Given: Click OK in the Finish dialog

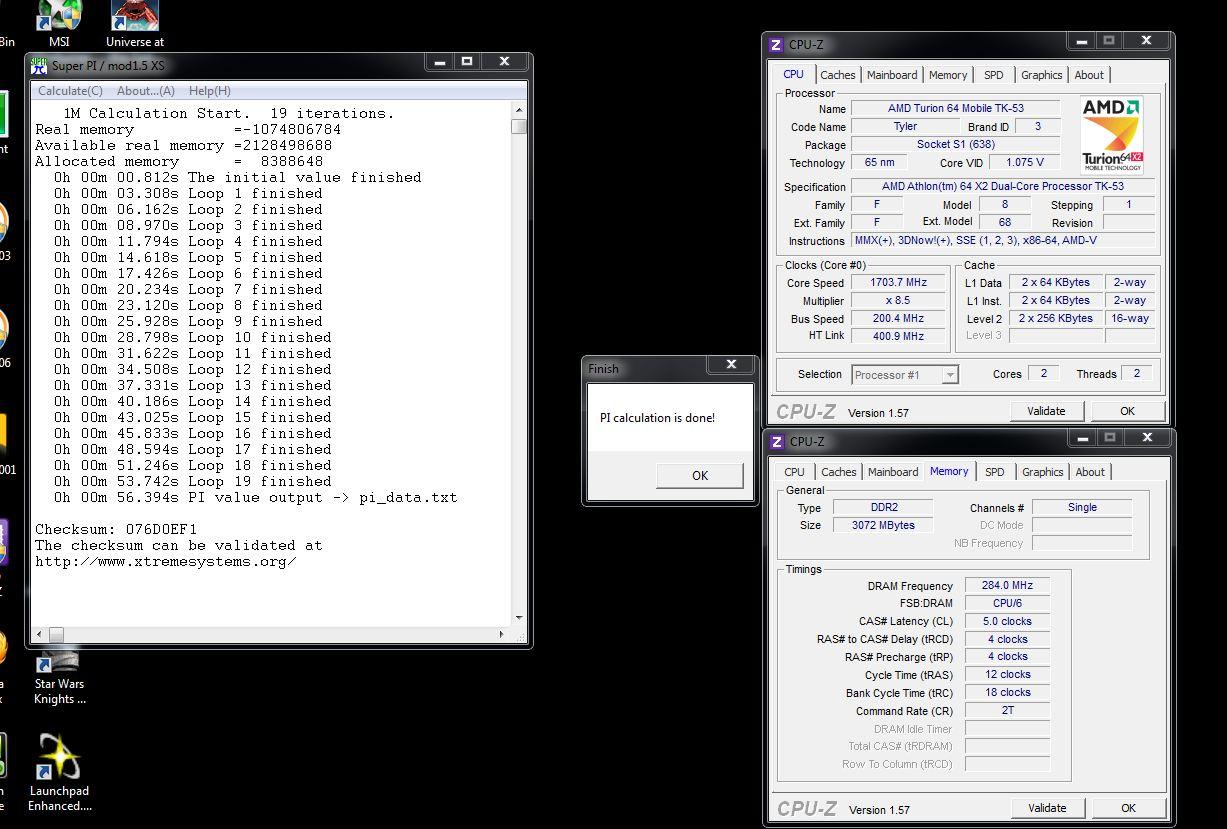Looking at the screenshot, I should click(x=700, y=476).
